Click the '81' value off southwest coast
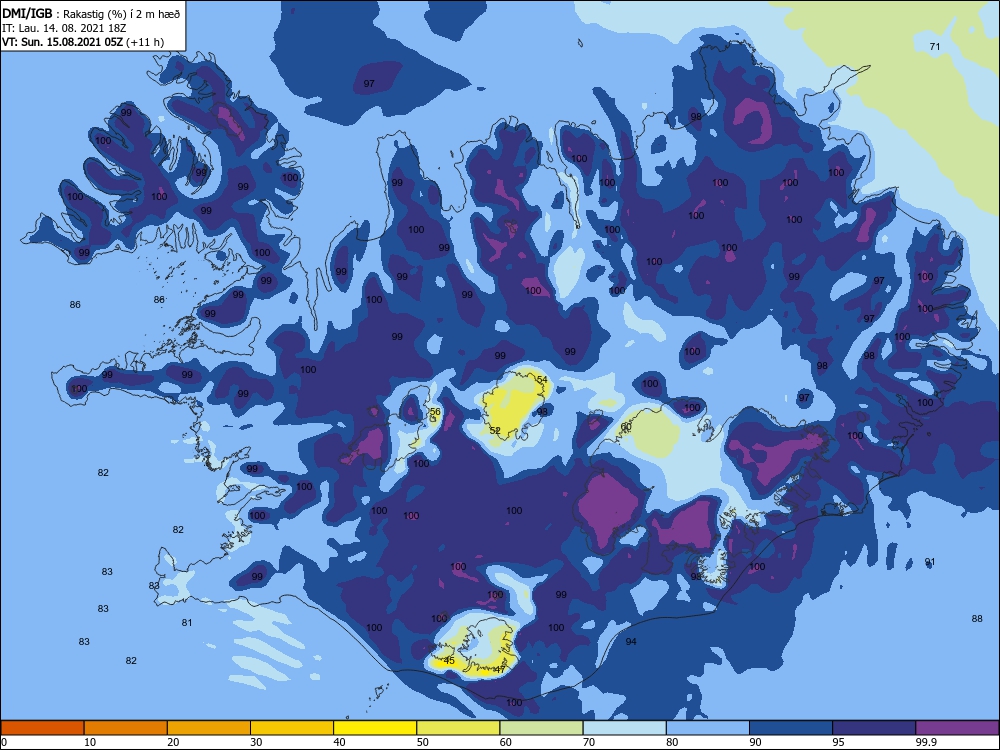Screen dimensions: 1000x750 [187, 622]
